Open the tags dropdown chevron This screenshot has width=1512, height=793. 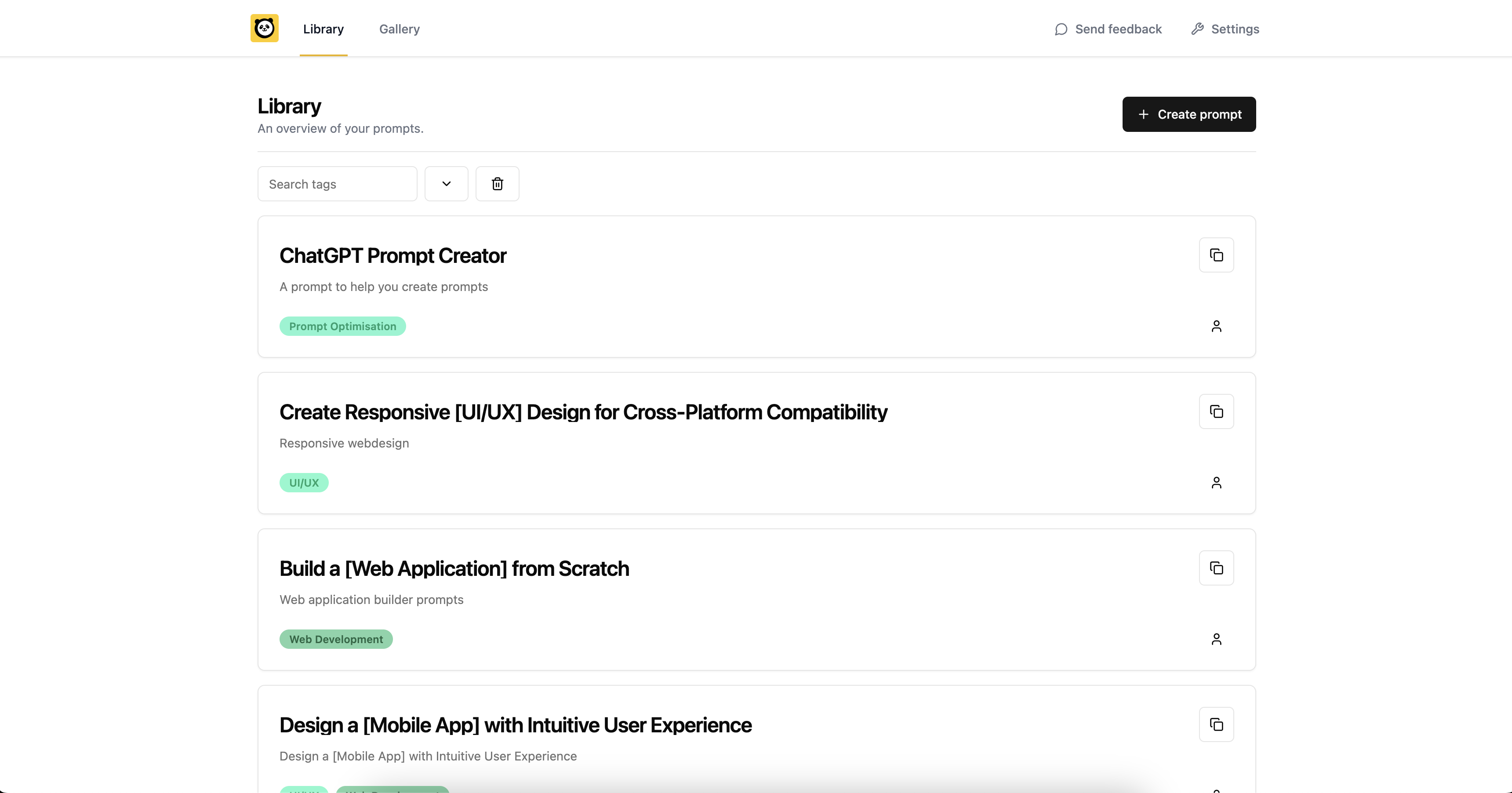click(x=446, y=184)
